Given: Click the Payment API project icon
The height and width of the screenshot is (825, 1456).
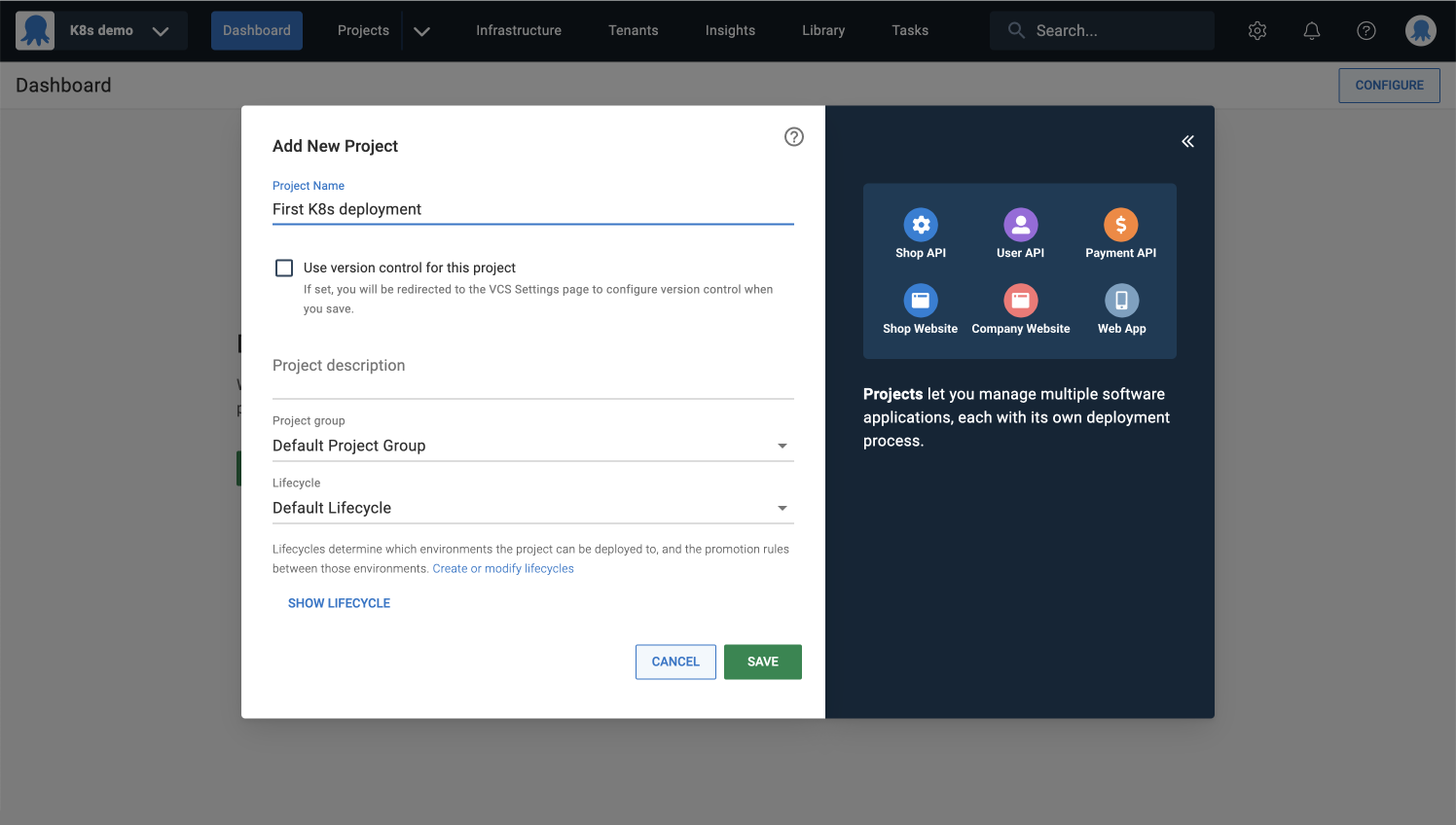Looking at the screenshot, I should click(x=1120, y=225).
